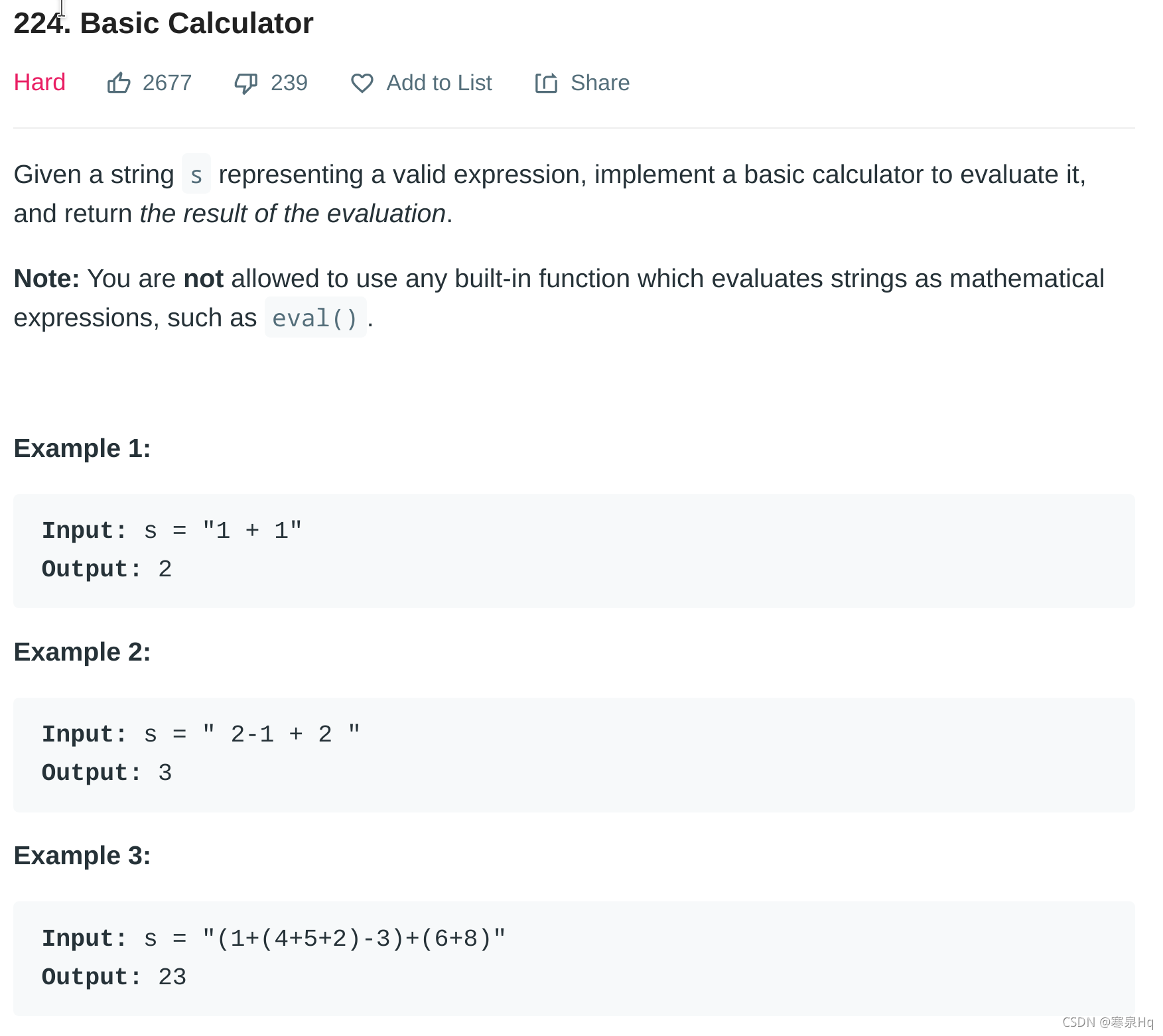Click the Example 1 input code block
This screenshot has width=1163, height=1036.
(x=574, y=550)
